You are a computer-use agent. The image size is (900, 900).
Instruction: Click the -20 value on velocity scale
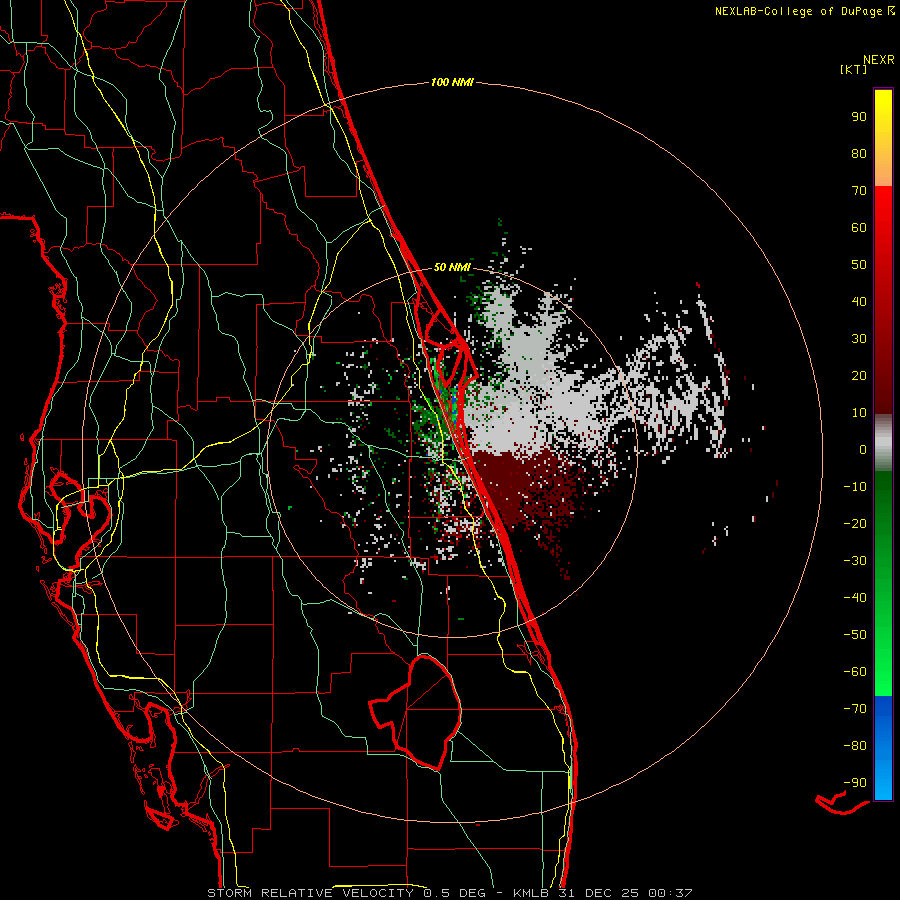(x=855, y=524)
